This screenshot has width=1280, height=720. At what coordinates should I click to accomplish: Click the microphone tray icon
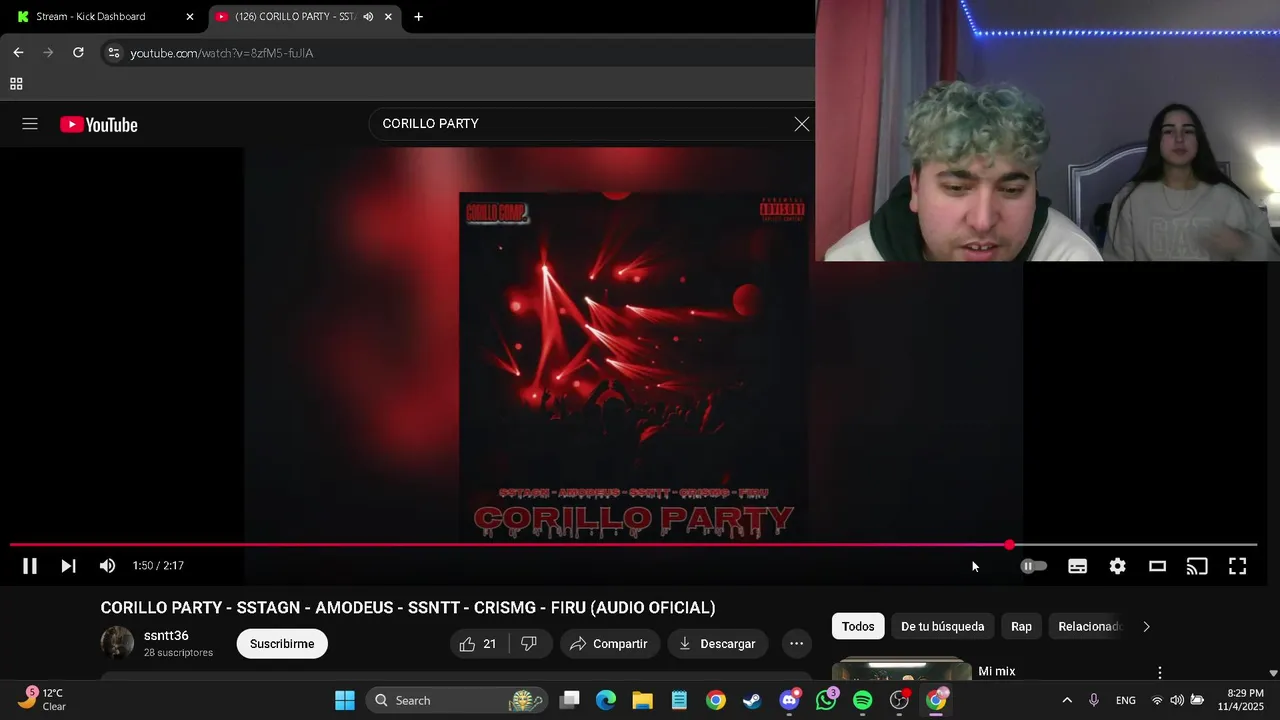(1094, 700)
